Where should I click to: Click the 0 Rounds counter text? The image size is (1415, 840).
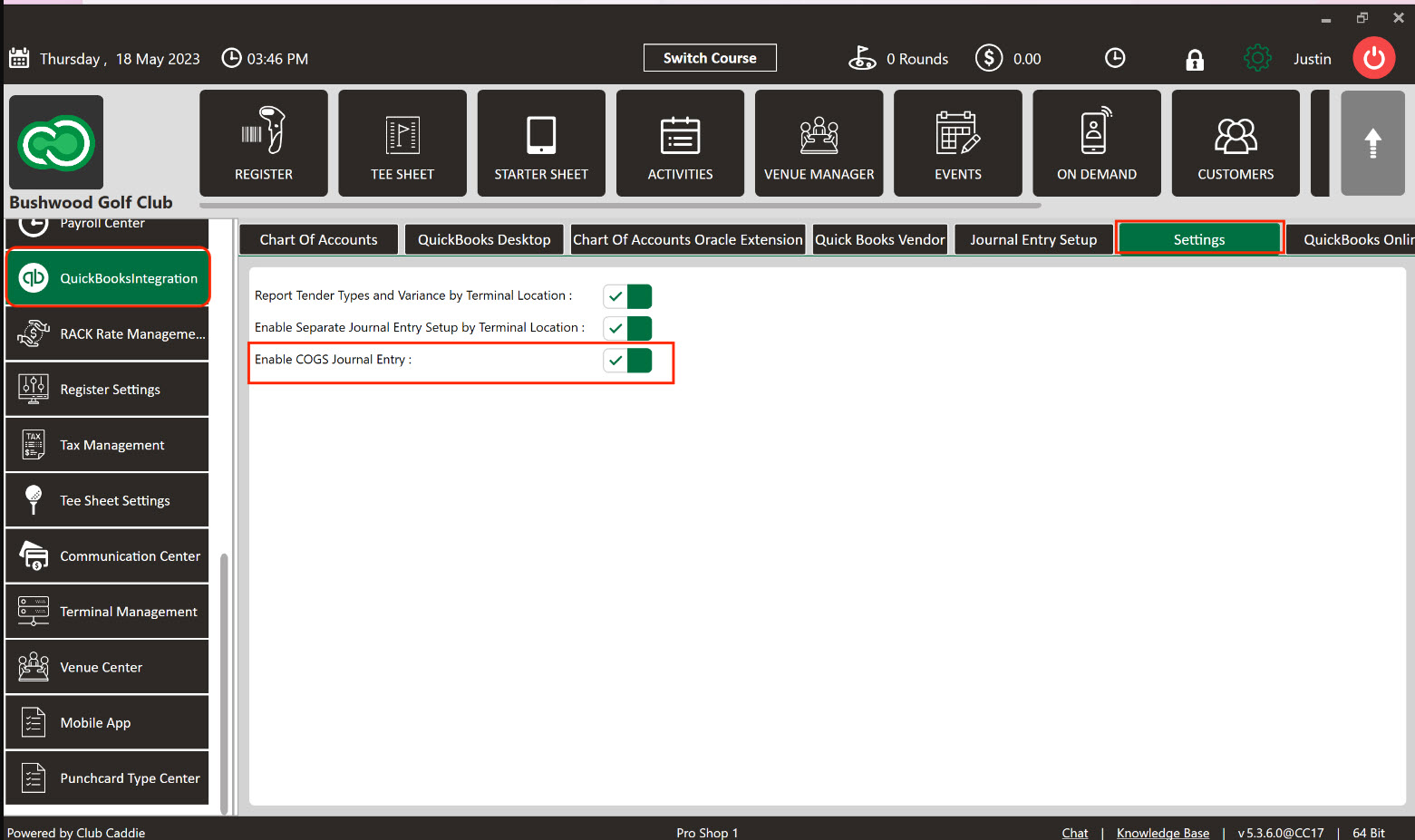pyautogui.click(x=917, y=59)
